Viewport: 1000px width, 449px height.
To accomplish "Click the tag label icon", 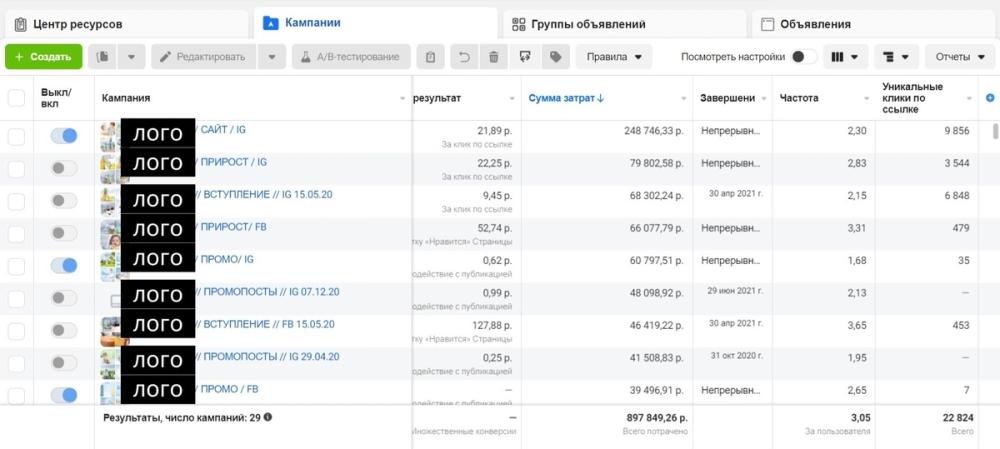I will (x=555, y=57).
